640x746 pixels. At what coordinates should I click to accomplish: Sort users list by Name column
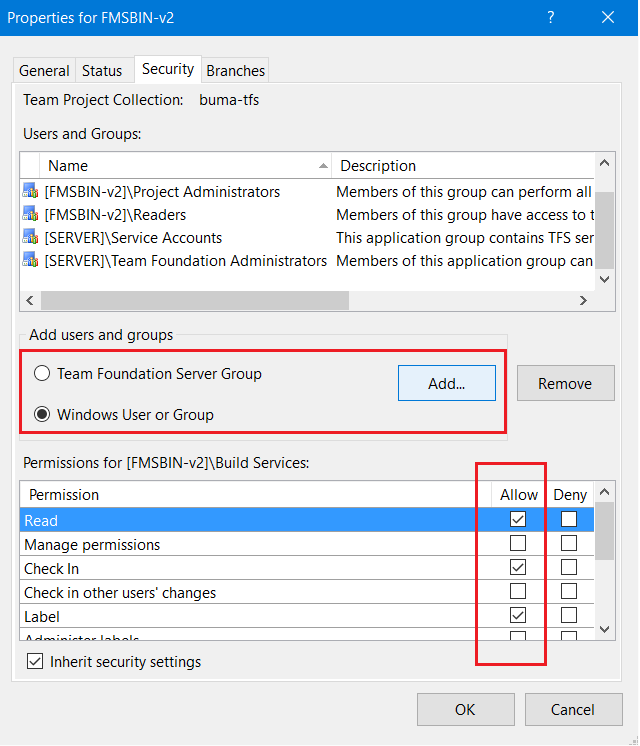pyautogui.click(x=180, y=166)
